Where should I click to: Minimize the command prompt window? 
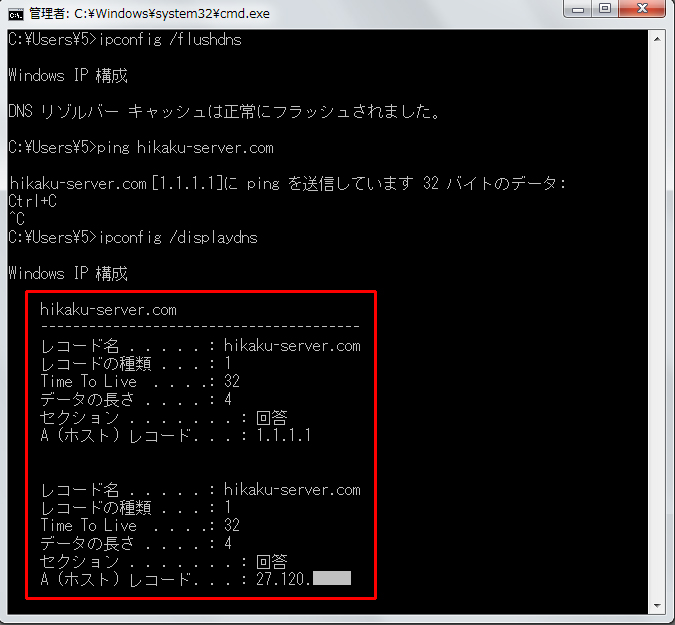[582, 11]
